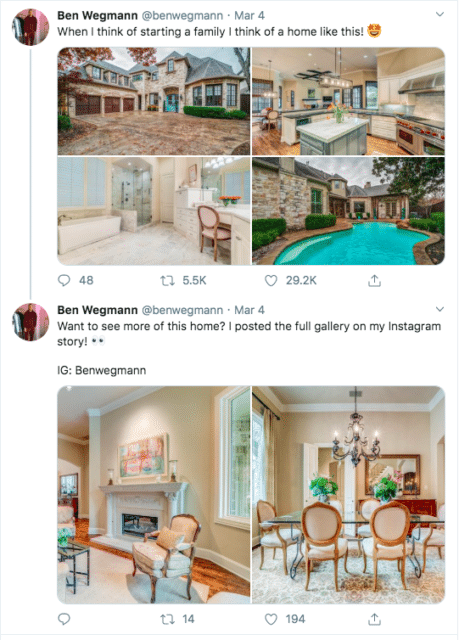459x640 pixels.
Task: Retweet the second tweet showing 14 retweets
Action: [177, 619]
